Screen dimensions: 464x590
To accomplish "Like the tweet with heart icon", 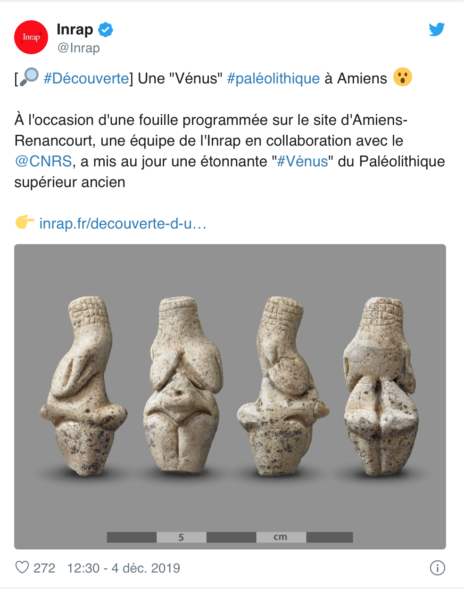I will (x=22, y=567).
